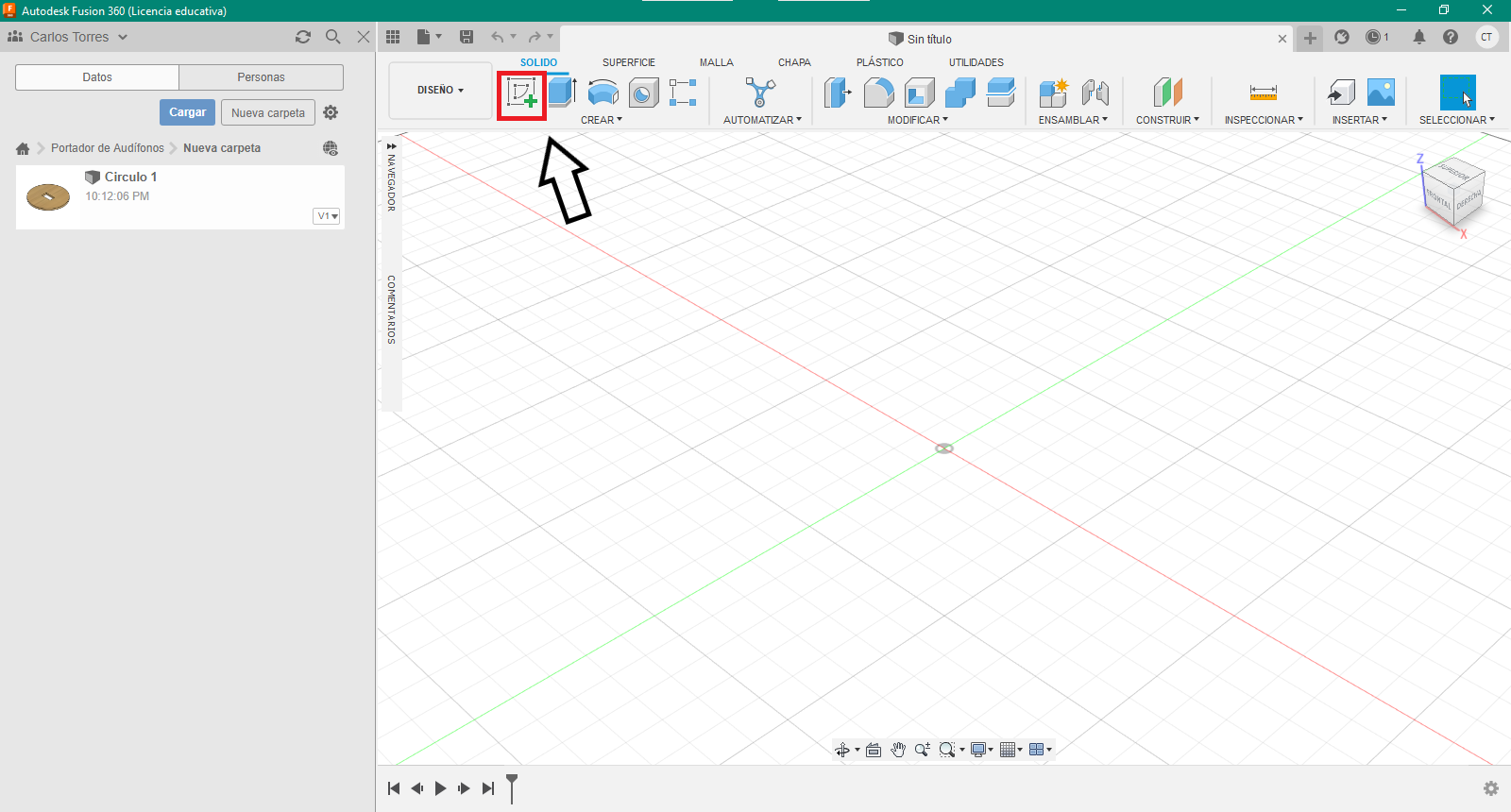Create a New Component
1511x812 pixels.
(1053, 93)
